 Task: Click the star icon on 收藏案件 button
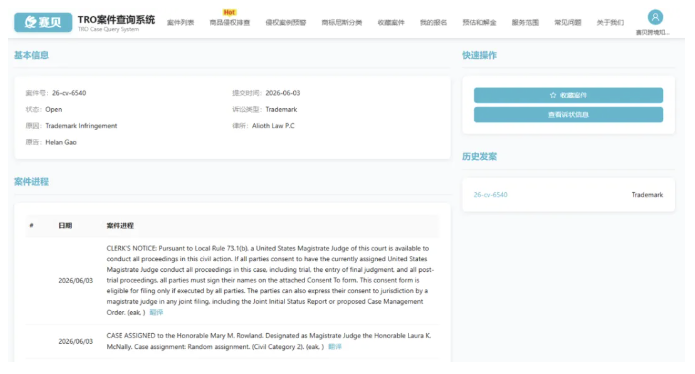553,95
